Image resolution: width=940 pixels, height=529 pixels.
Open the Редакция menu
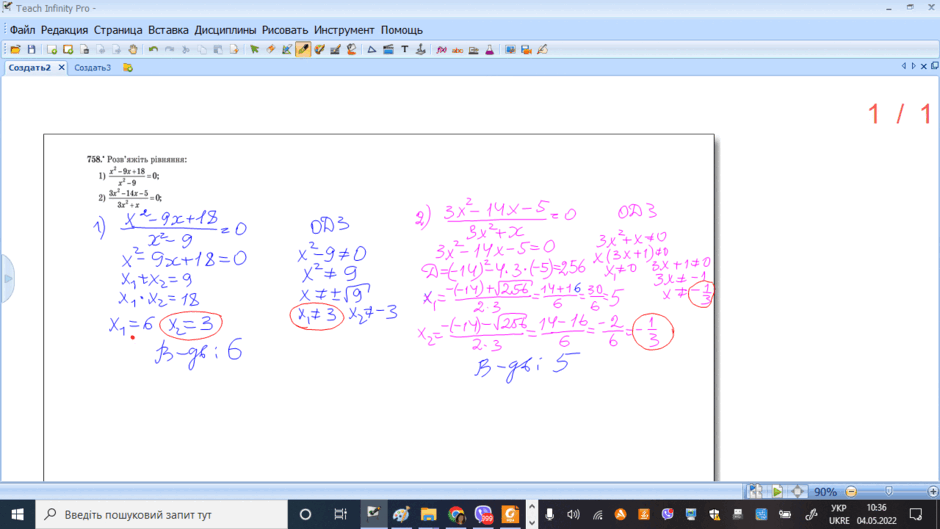click(64, 30)
